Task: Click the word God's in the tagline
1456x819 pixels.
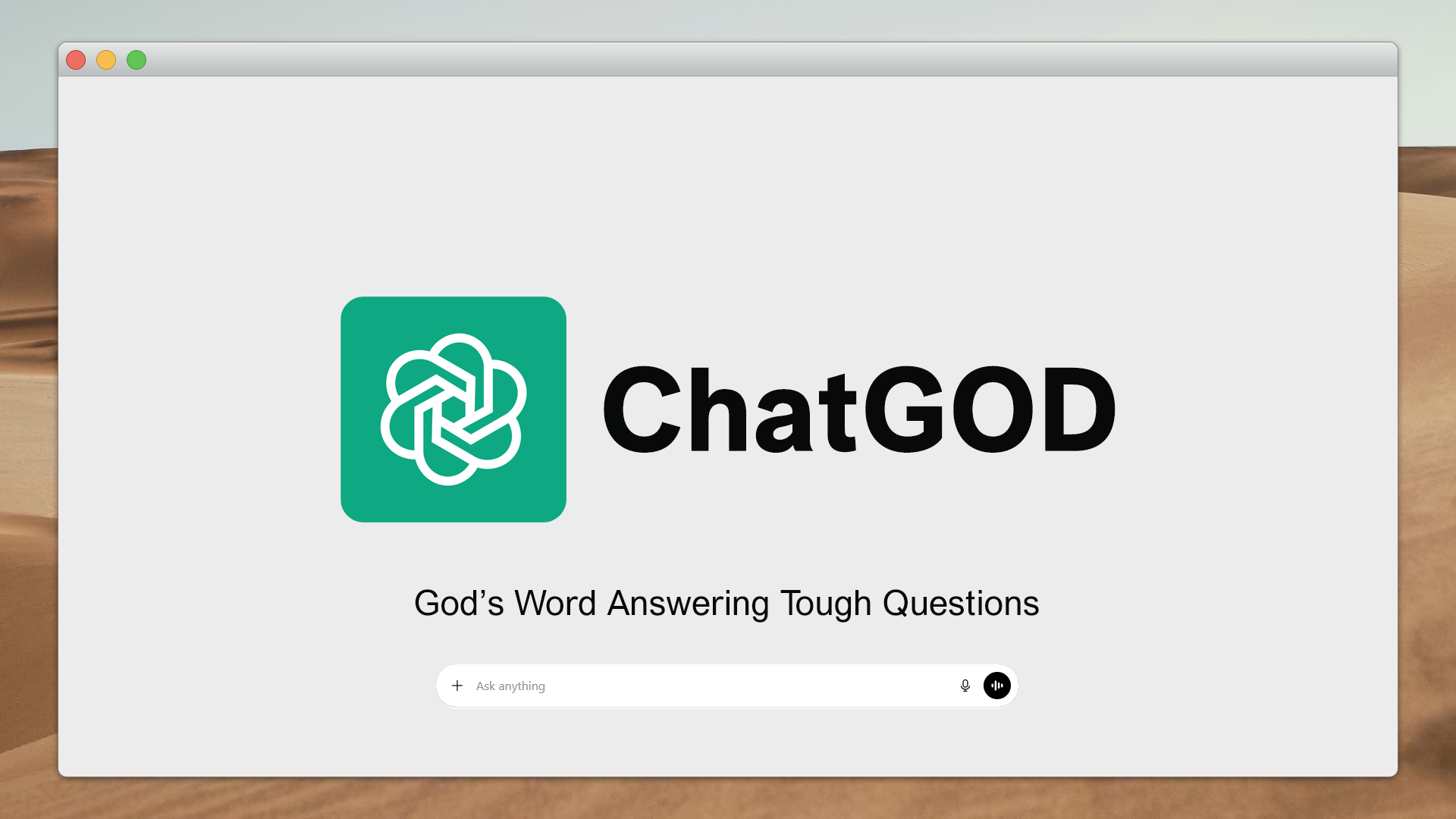Action: 458,604
